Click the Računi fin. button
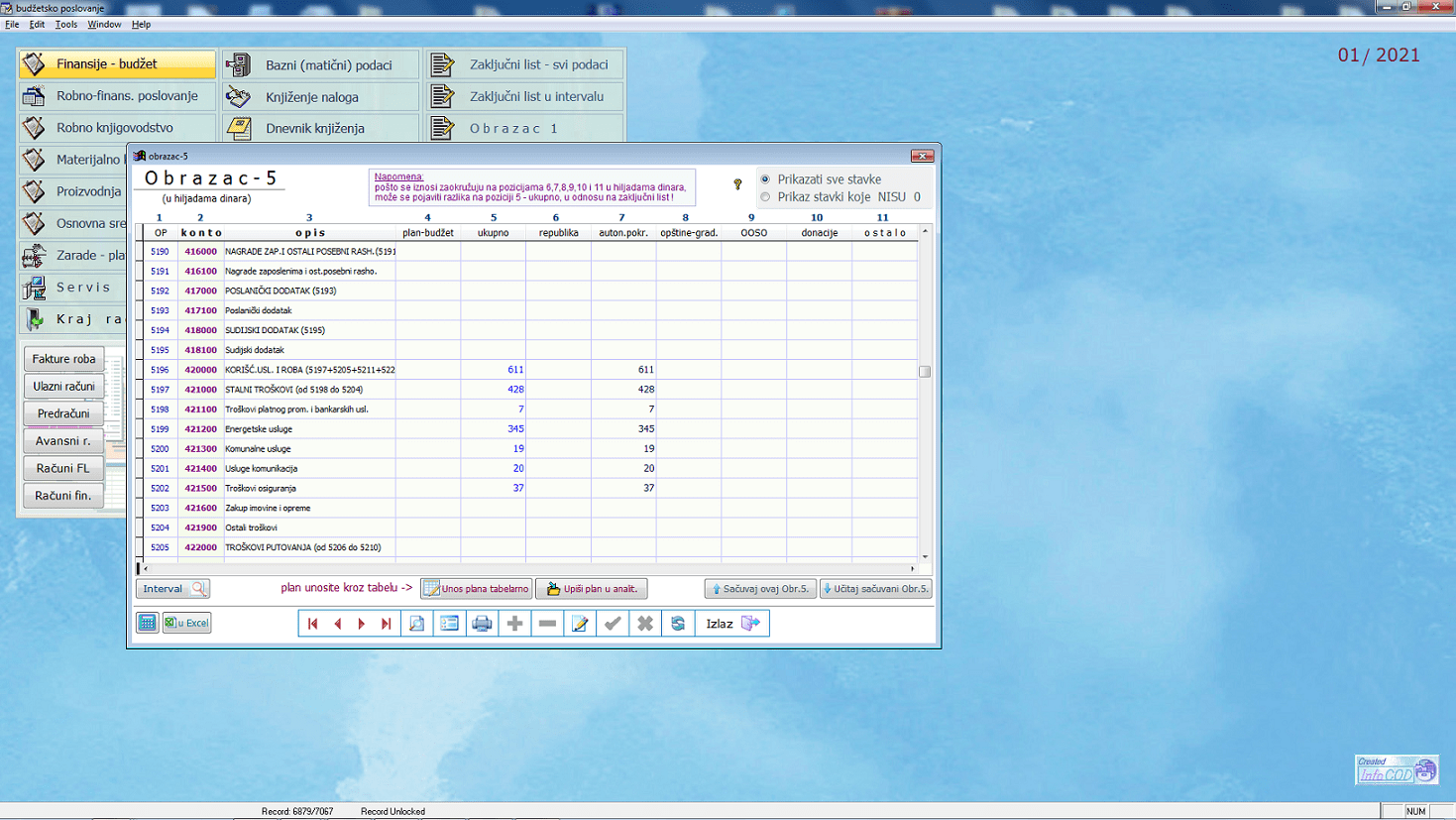The width and height of the screenshot is (1456, 820). 63,496
